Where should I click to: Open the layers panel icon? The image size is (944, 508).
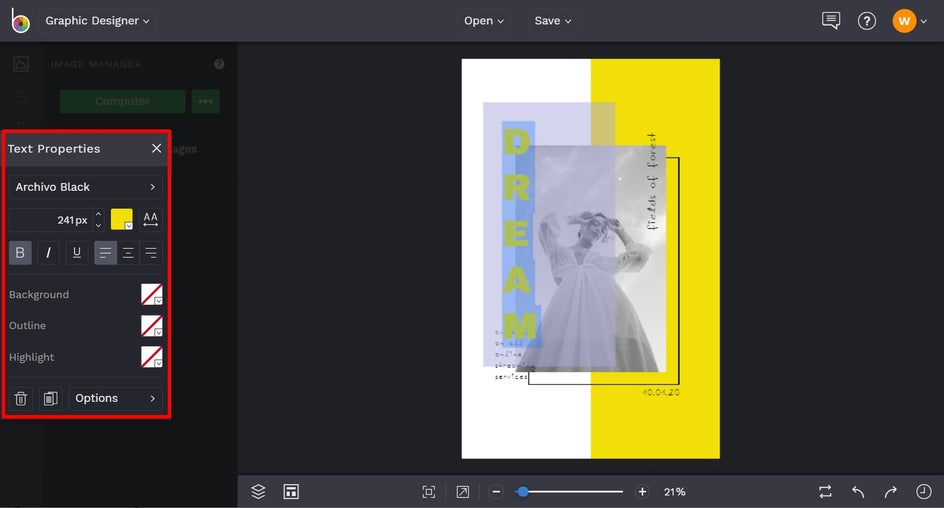(258, 492)
